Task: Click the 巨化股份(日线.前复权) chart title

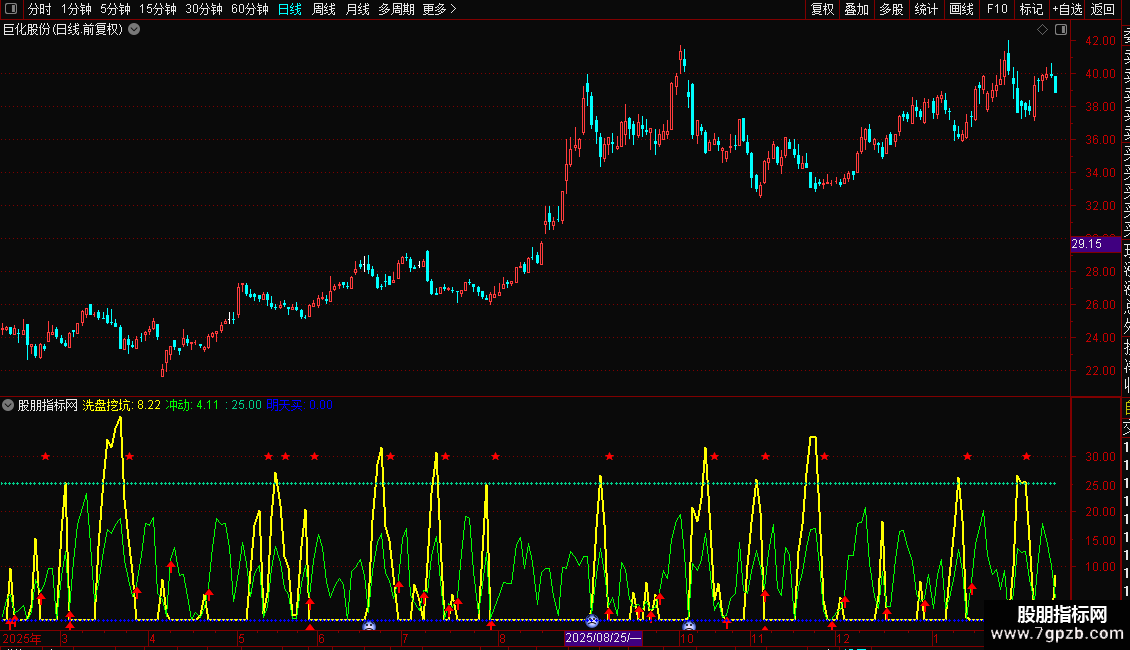Action: click(x=63, y=30)
